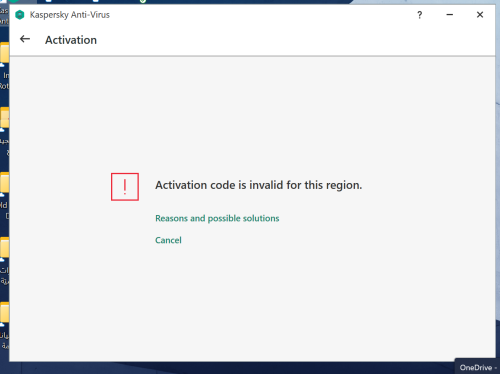Click the 'Kaspersky Anti-Virus' window title text
The width and height of the screenshot is (500, 374).
pyautogui.click(x=70, y=15)
